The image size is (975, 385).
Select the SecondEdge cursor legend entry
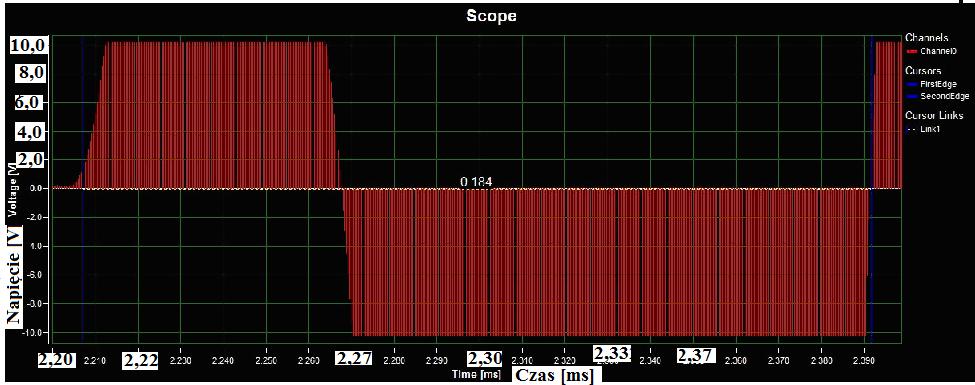938,96
